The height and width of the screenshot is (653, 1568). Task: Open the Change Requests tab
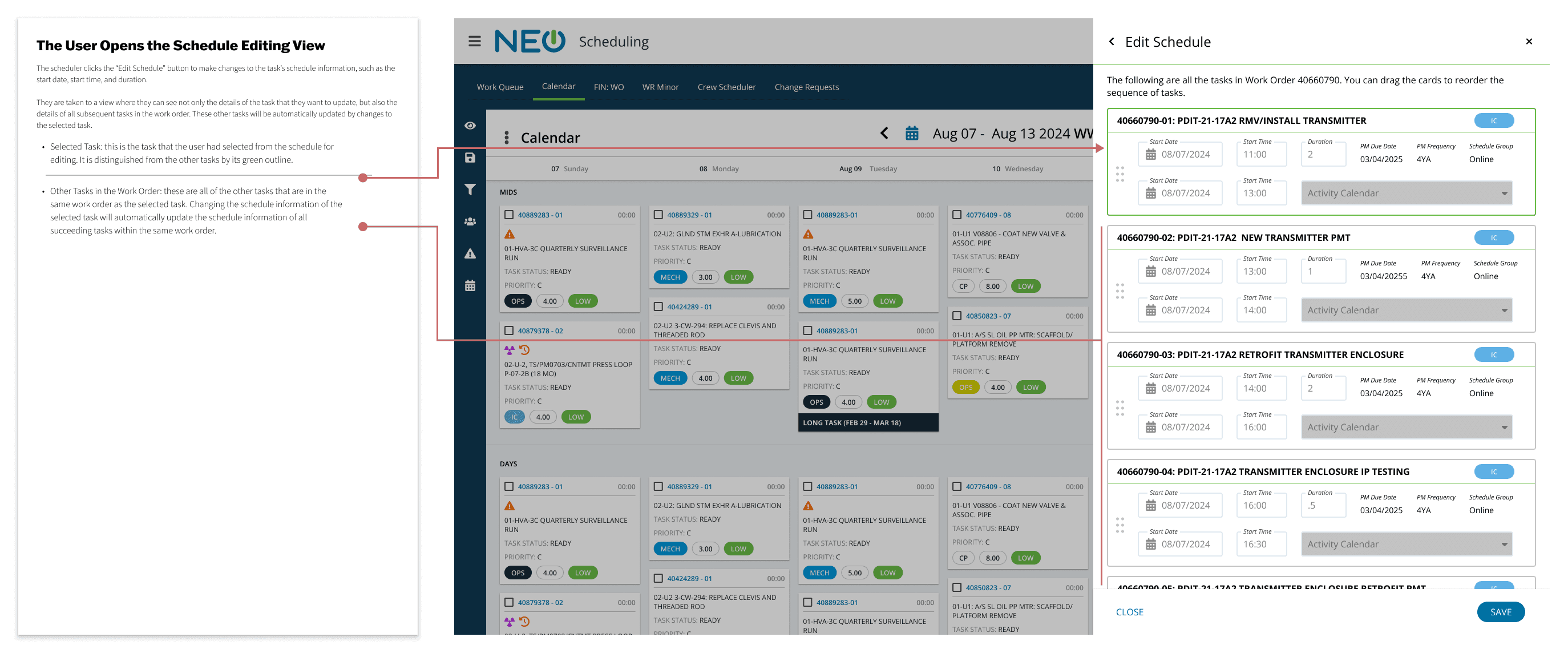point(806,87)
